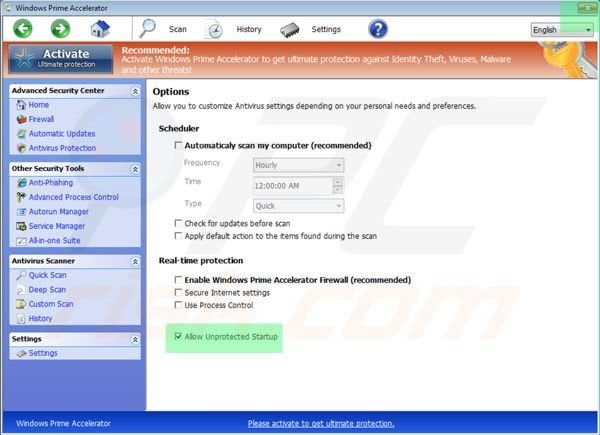Toggle Secure Internet settings checkbox
This screenshot has height=435, width=600.
[178, 292]
